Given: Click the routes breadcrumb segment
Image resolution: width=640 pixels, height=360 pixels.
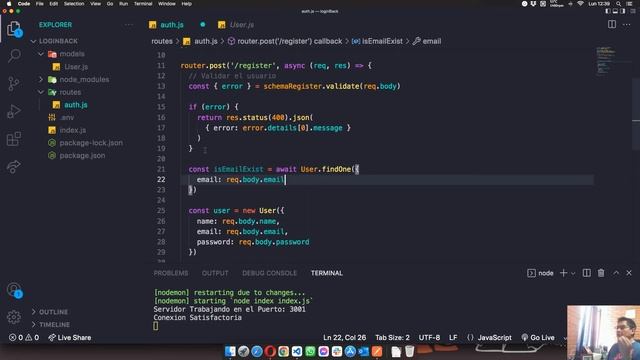Looking at the screenshot, I should coord(162,41).
